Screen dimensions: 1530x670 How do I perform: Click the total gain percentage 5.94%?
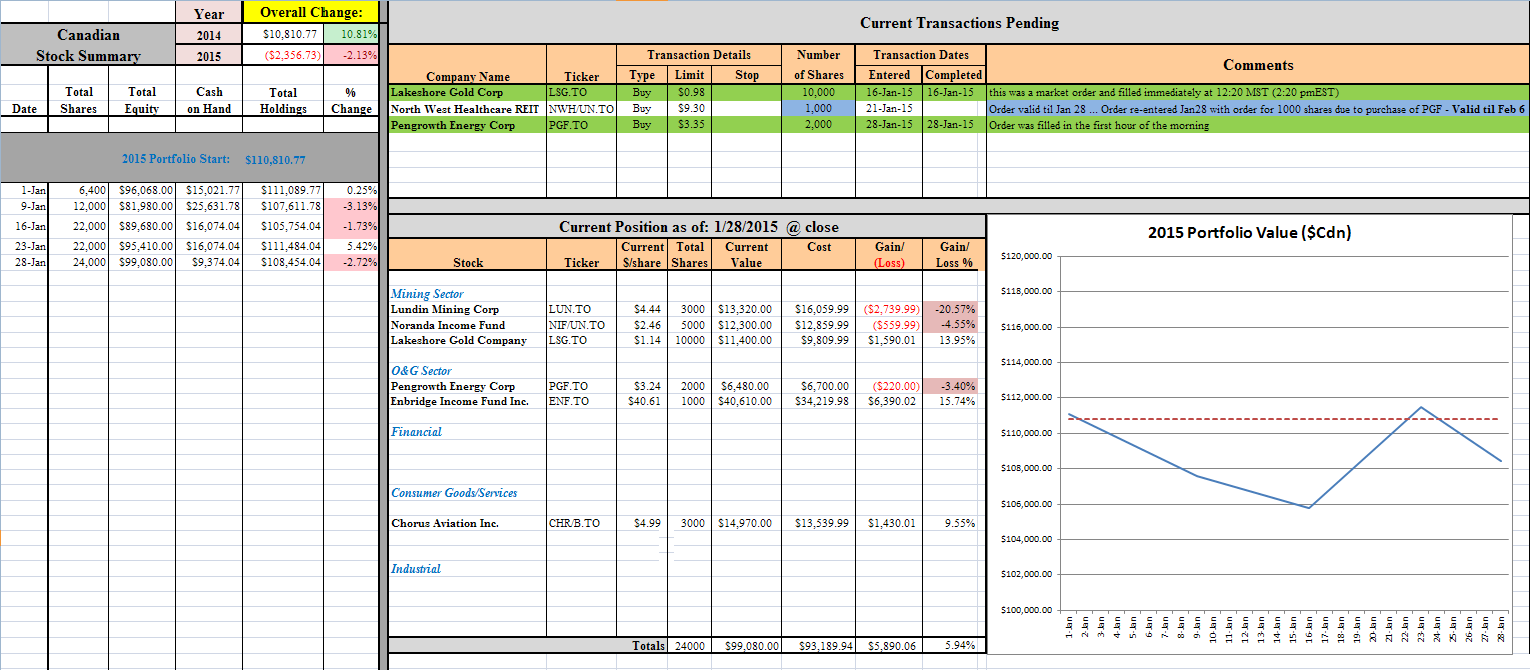pyautogui.click(x=954, y=646)
